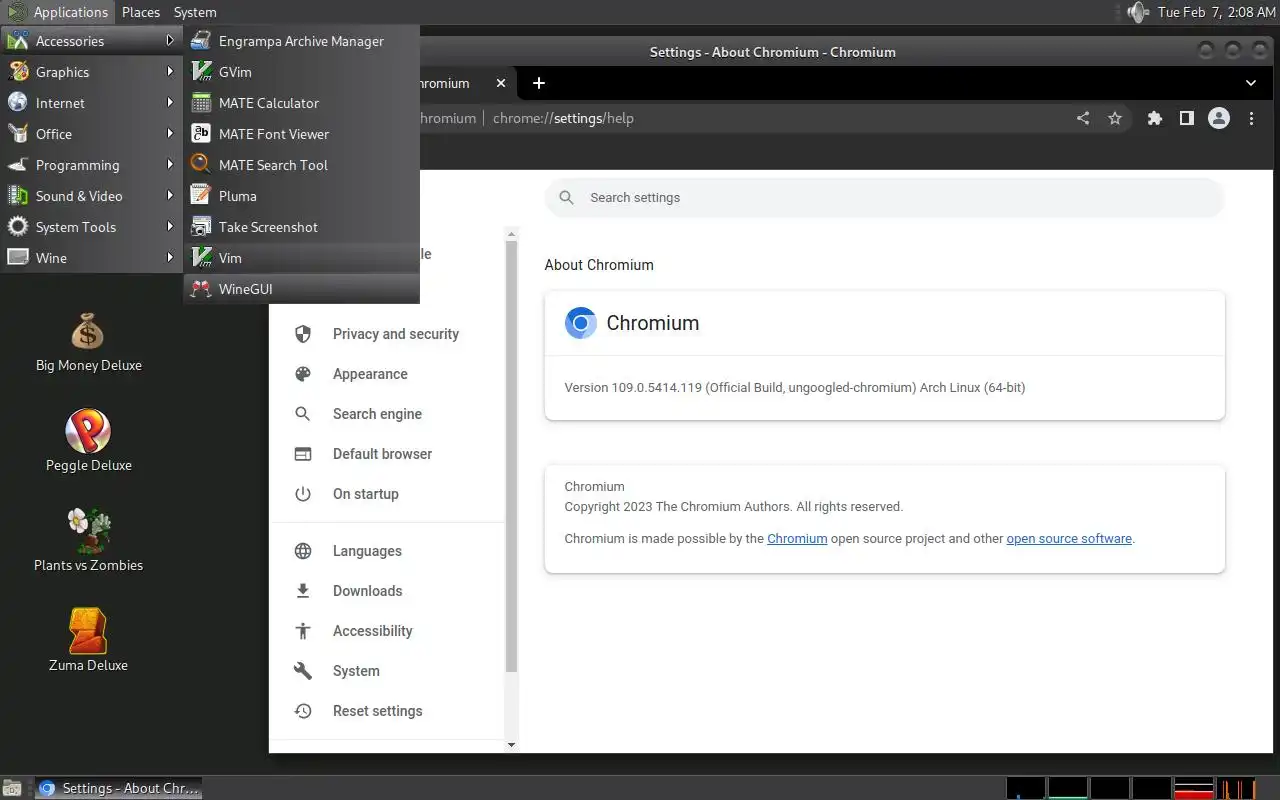1280x800 pixels.
Task: Open the Places menu
Action: coord(141,12)
